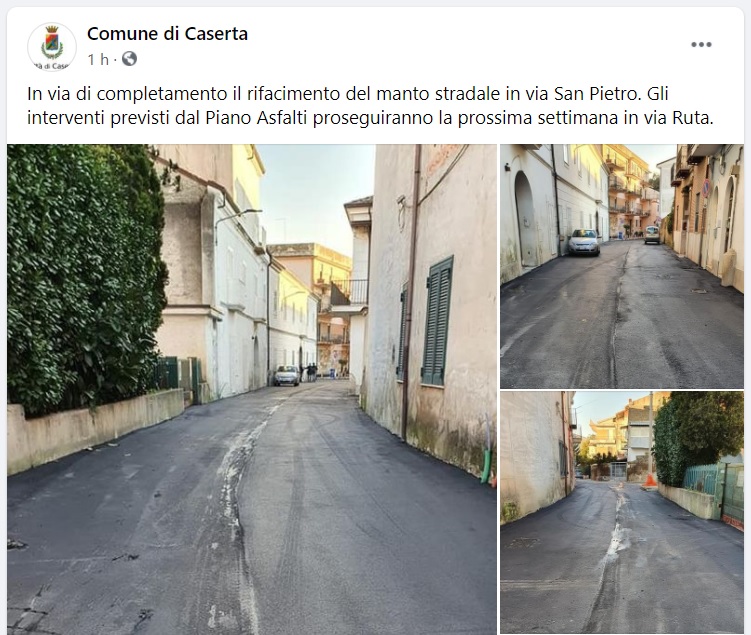The width and height of the screenshot is (751, 635).
Task: Open the three-dot post options menu
Action: 701,45
